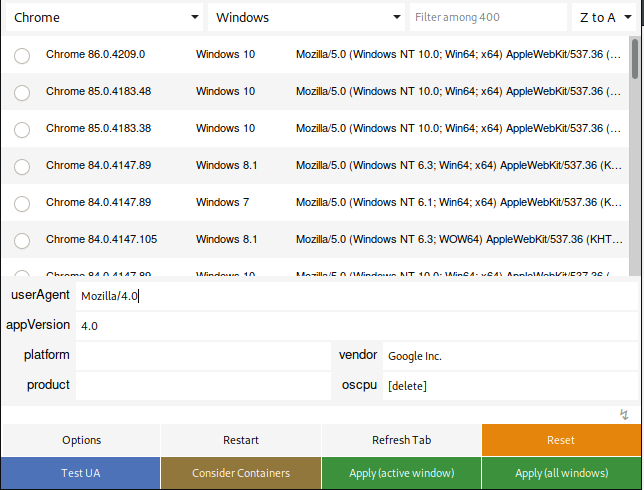Image resolution: width=644 pixels, height=490 pixels.
Task: Select Chrome 84.0.4147.89 Windows 8.1 radio button
Action: [22, 167]
